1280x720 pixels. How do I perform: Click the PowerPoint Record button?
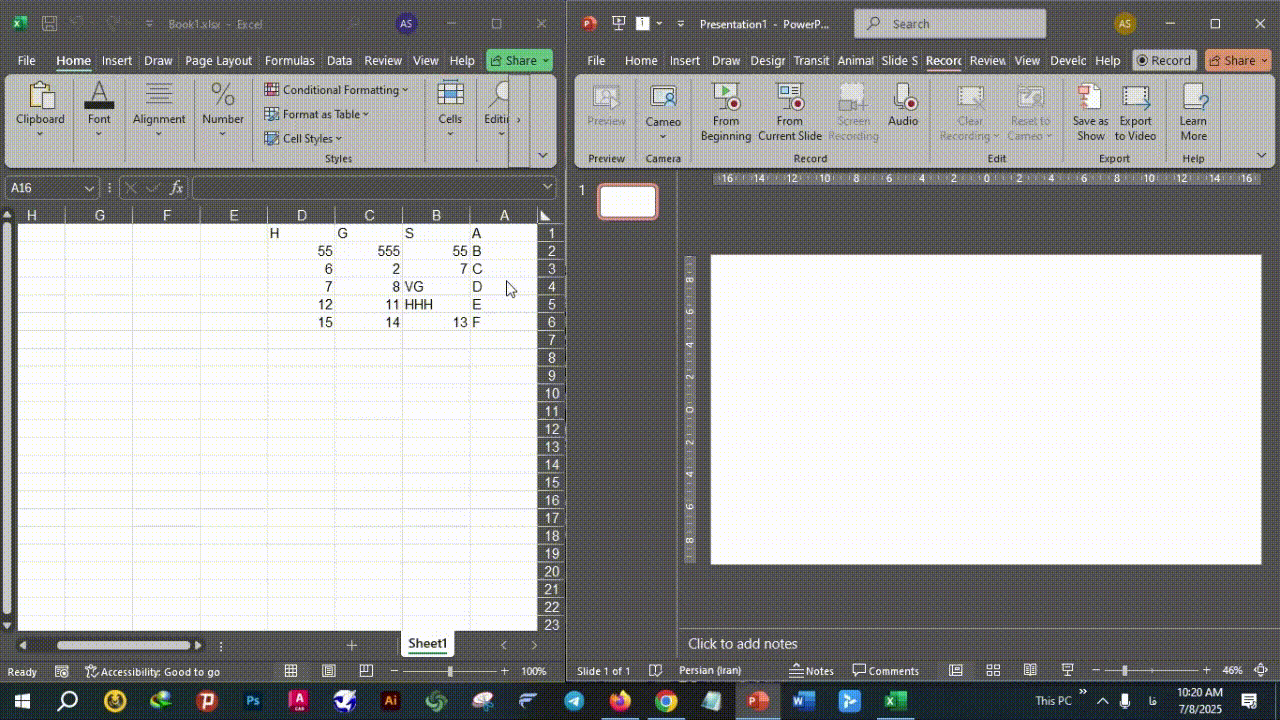coord(1162,61)
